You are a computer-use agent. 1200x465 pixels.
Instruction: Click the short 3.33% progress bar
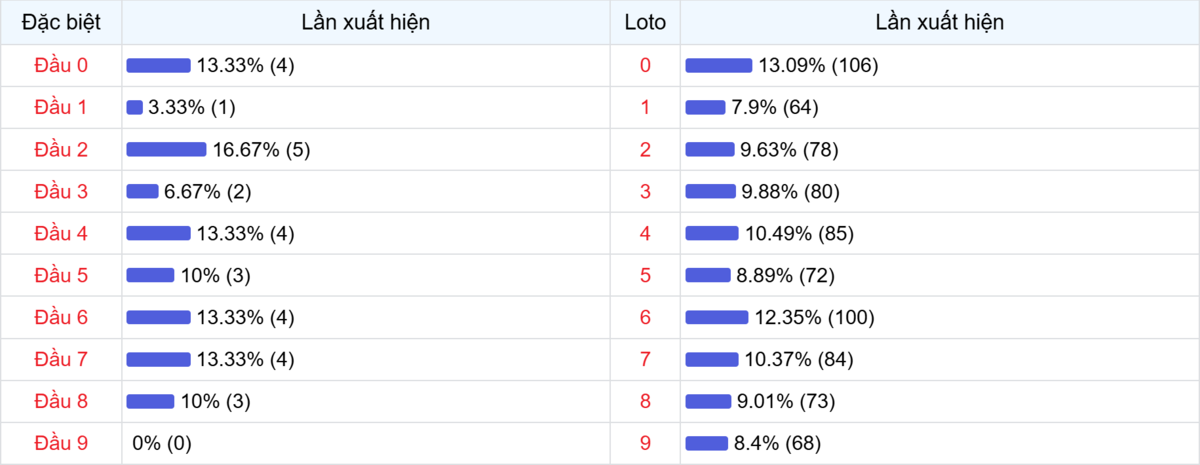[135, 108]
